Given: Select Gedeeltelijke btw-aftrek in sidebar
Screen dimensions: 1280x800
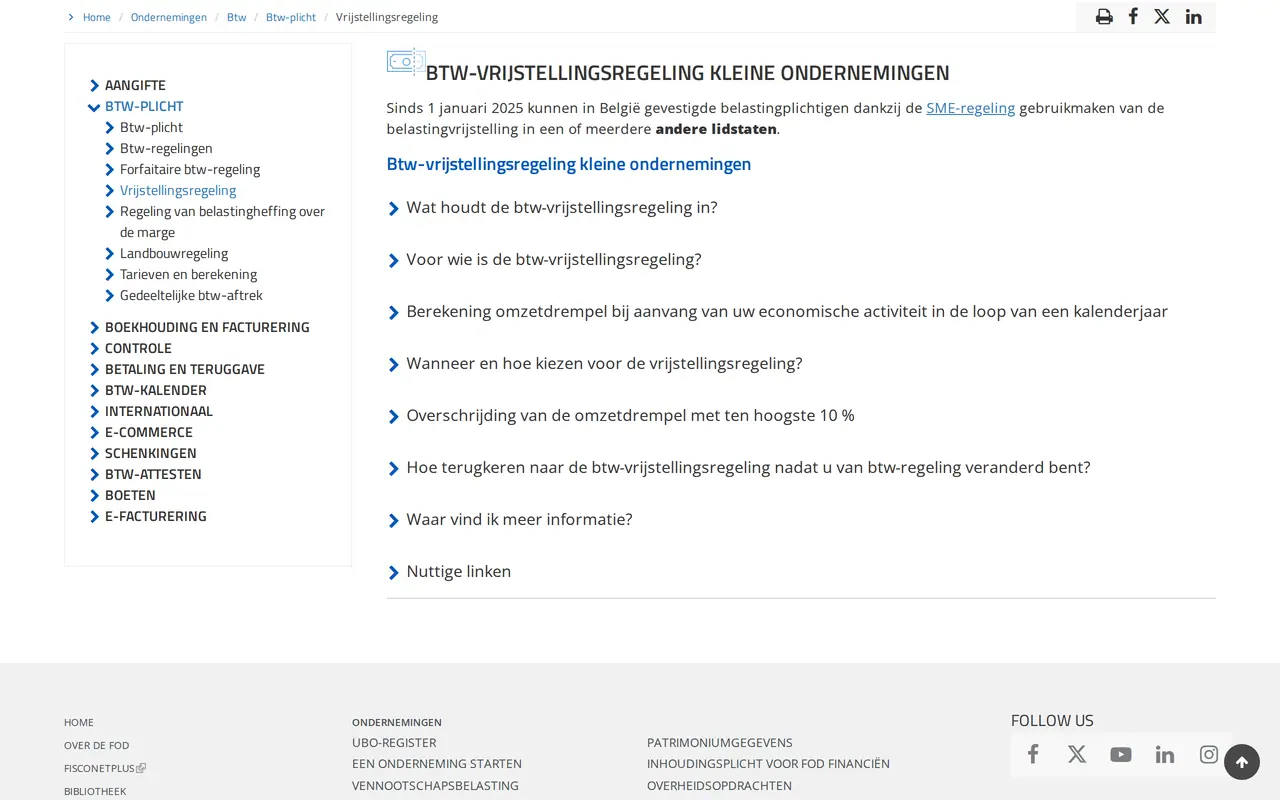Looking at the screenshot, I should 191,295.
